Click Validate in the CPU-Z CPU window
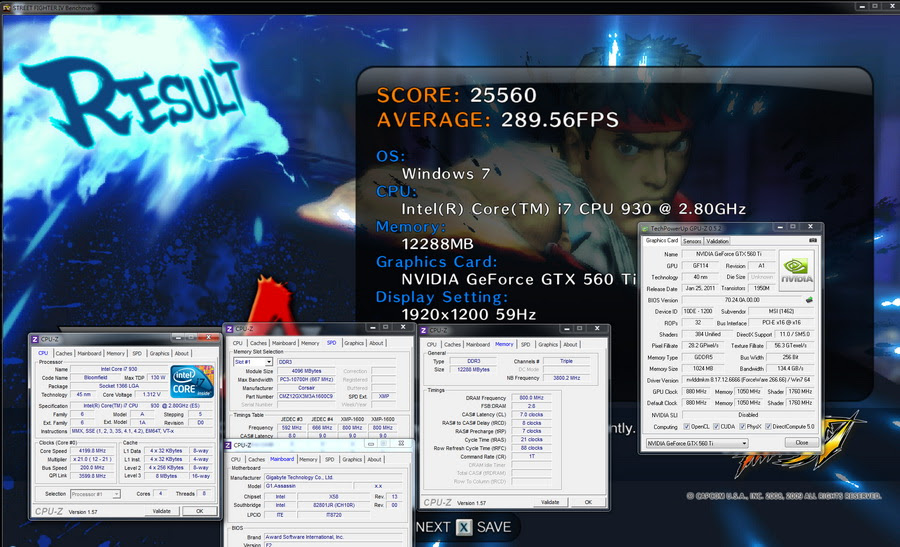The height and width of the screenshot is (547, 900). coord(161,511)
